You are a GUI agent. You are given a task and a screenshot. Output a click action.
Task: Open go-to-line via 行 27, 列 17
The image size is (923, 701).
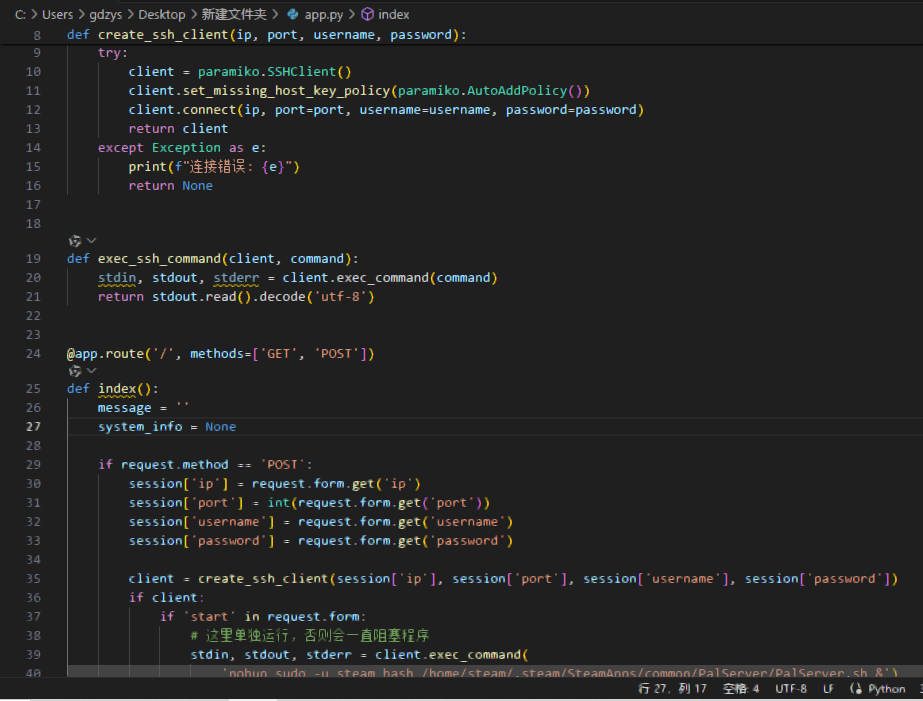click(x=673, y=689)
